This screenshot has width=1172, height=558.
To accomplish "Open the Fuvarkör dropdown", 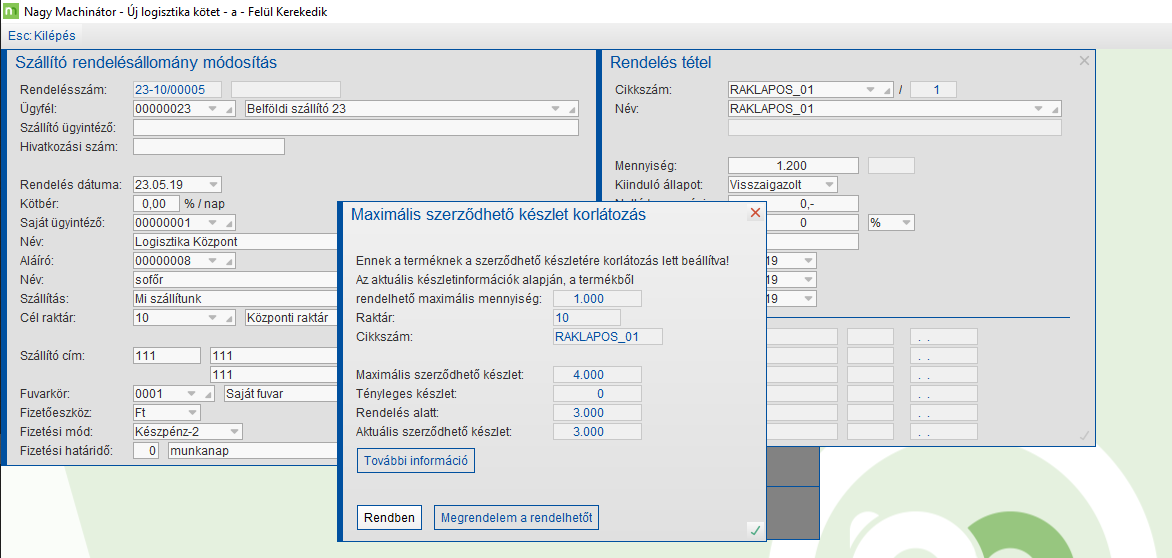I will pos(193,393).
